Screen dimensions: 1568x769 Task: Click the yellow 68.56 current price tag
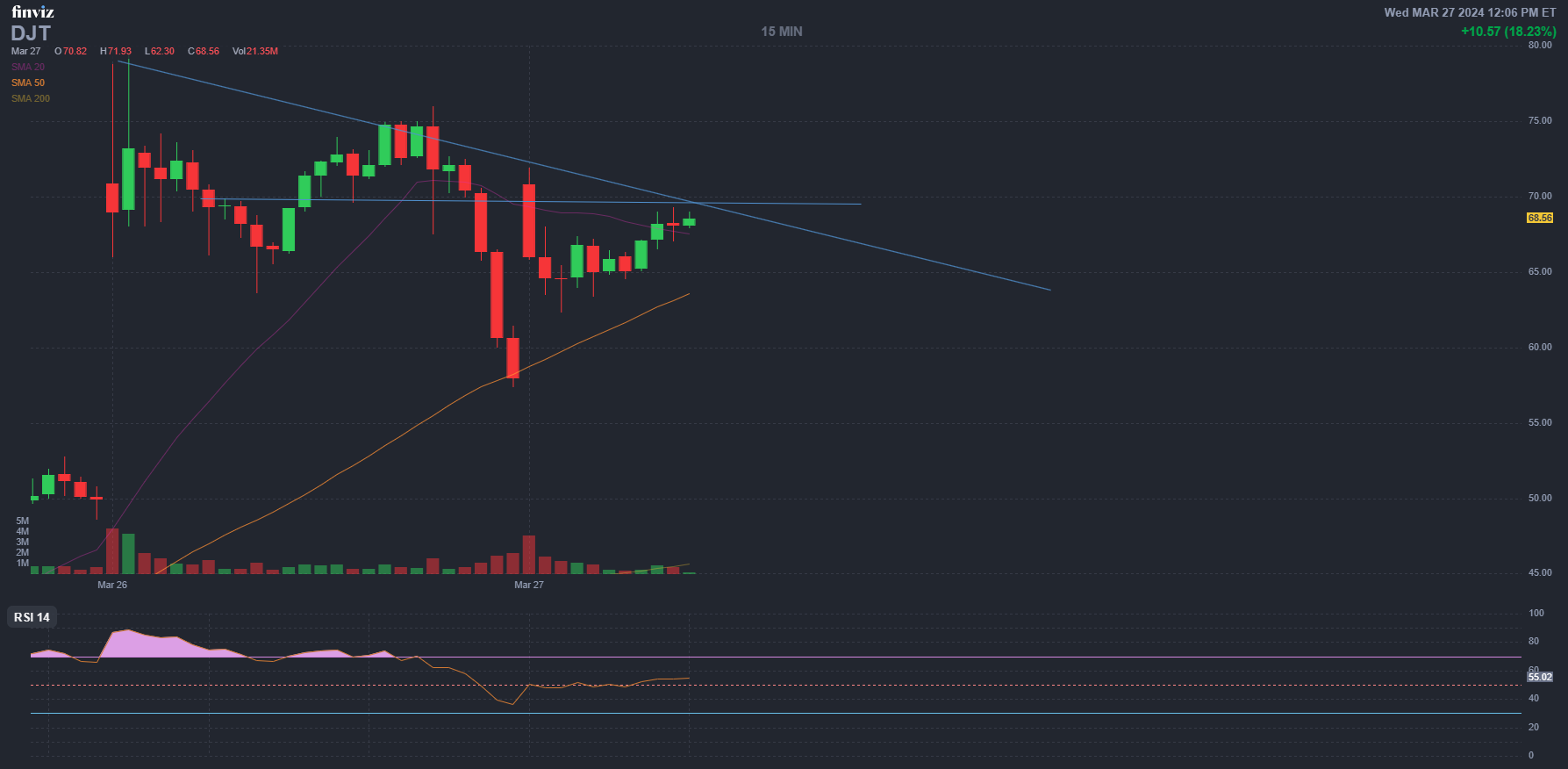pyautogui.click(x=1539, y=218)
